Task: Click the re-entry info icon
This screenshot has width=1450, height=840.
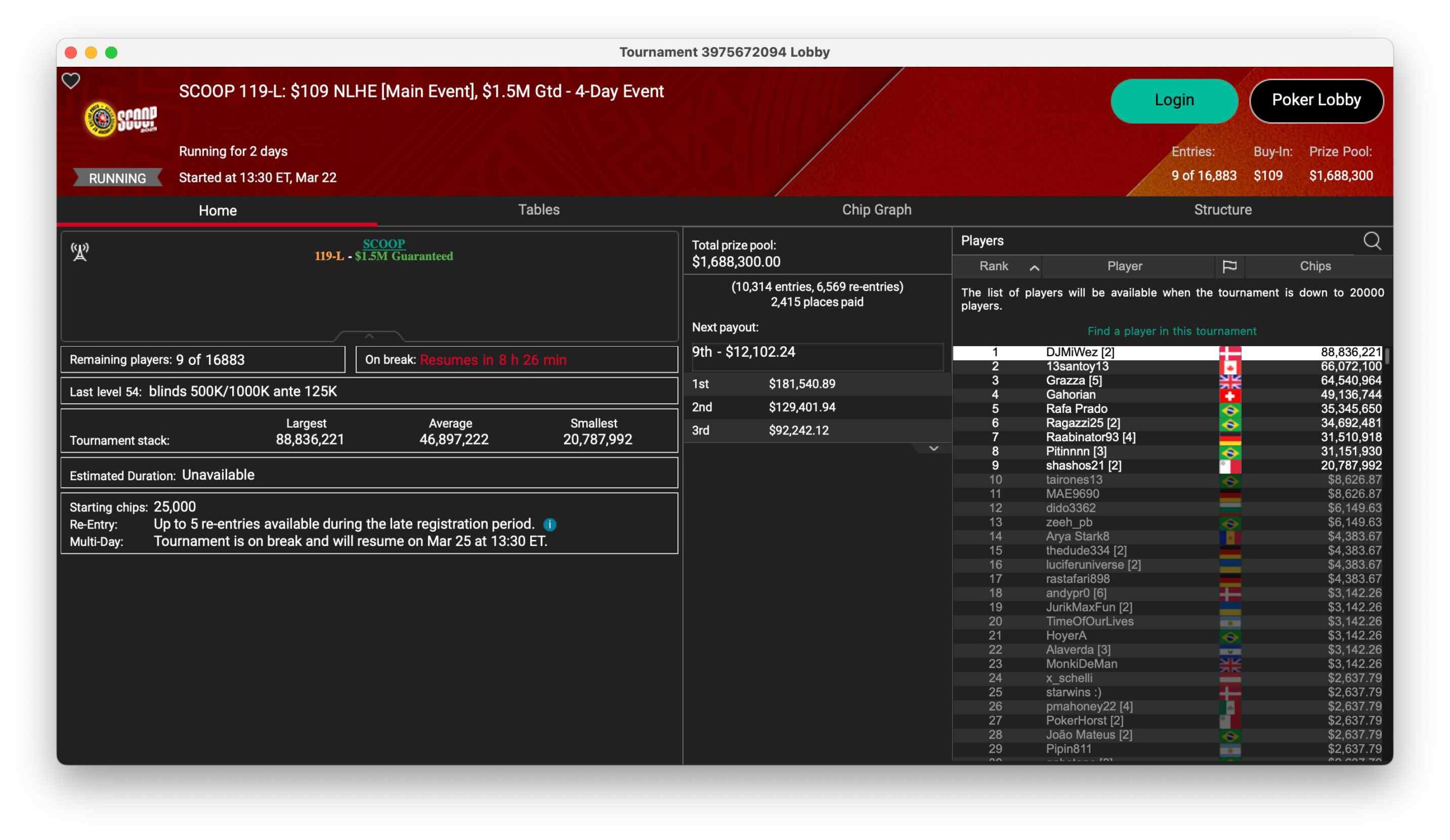Action: 549,524
